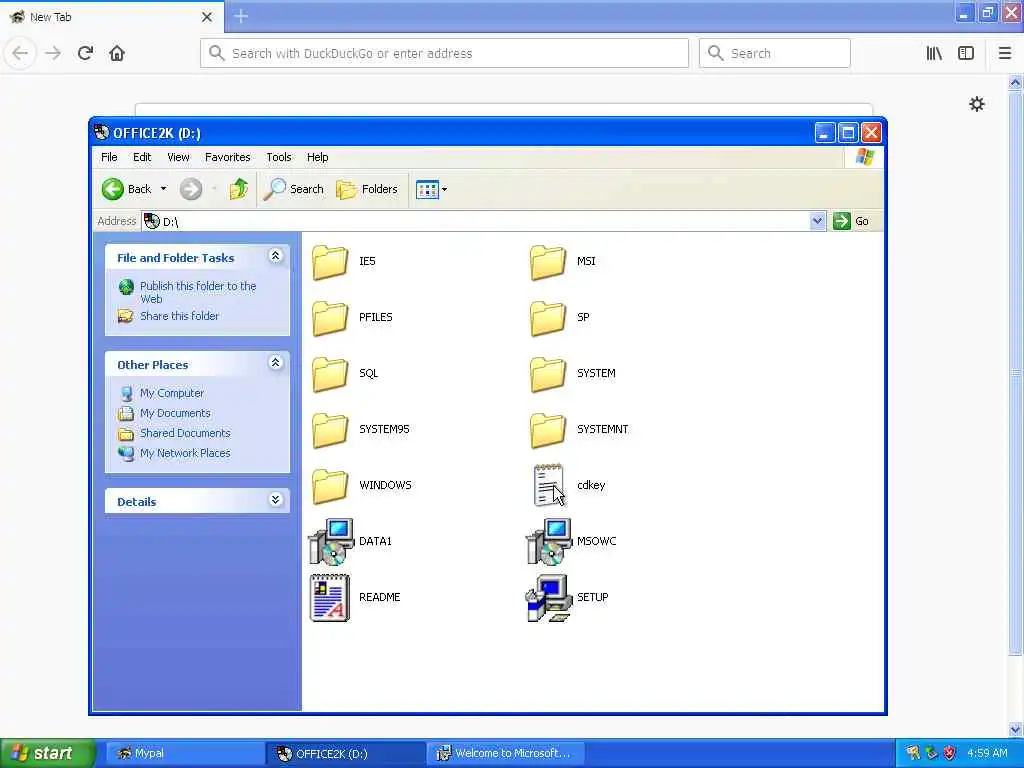This screenshot has height=768, width=1024.
Task: Close the New Tab tab
Action: tap(207, 17)
